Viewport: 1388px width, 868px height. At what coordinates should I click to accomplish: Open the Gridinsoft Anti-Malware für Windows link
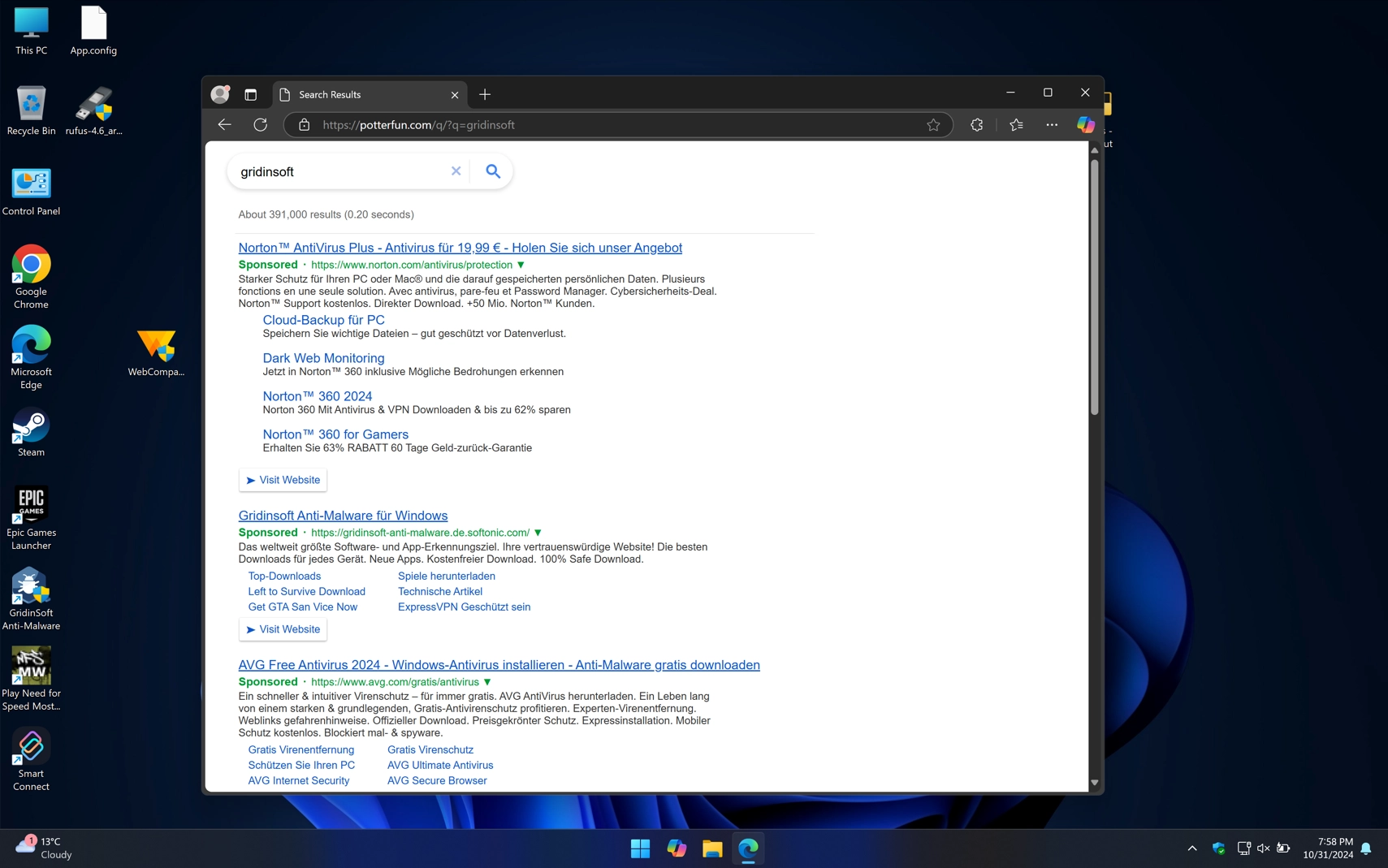(x=343, y=515)
